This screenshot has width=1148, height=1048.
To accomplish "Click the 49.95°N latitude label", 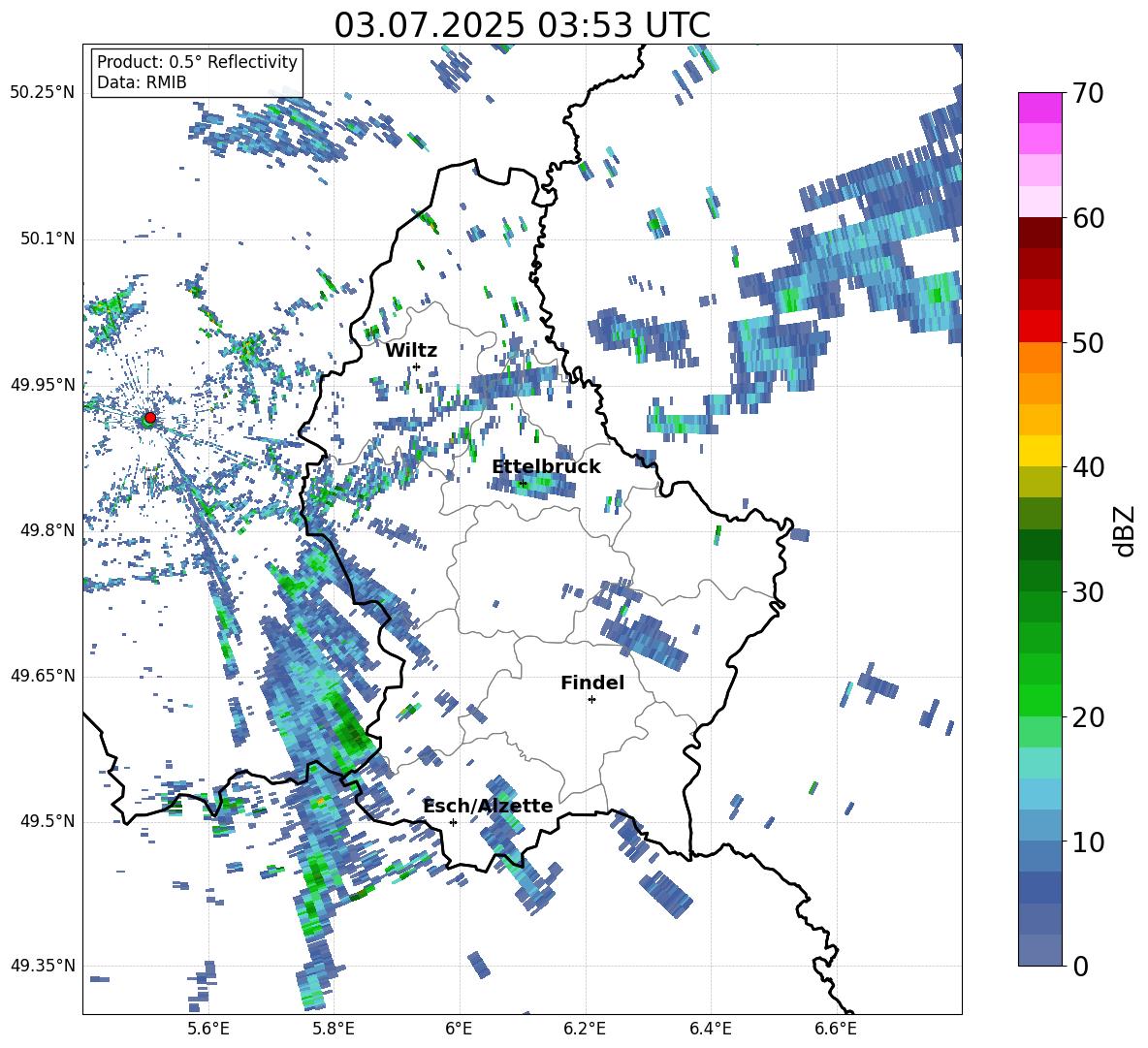I will point(43,385).
